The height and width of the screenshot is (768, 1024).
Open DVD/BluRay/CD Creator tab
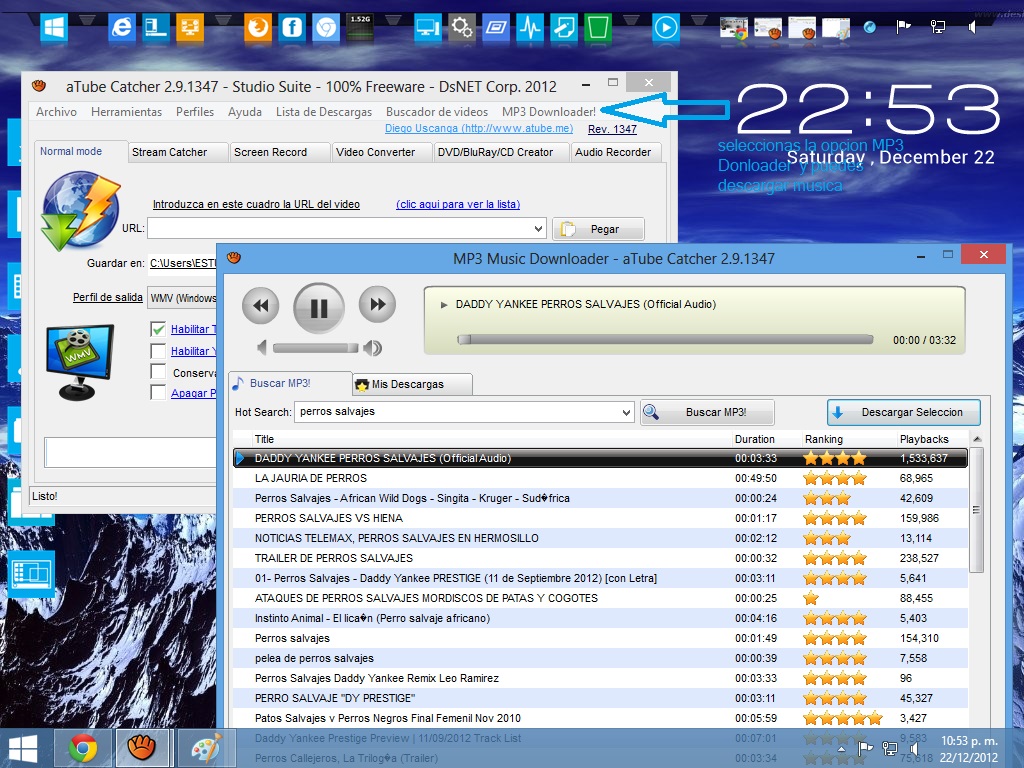pos(502,152)
